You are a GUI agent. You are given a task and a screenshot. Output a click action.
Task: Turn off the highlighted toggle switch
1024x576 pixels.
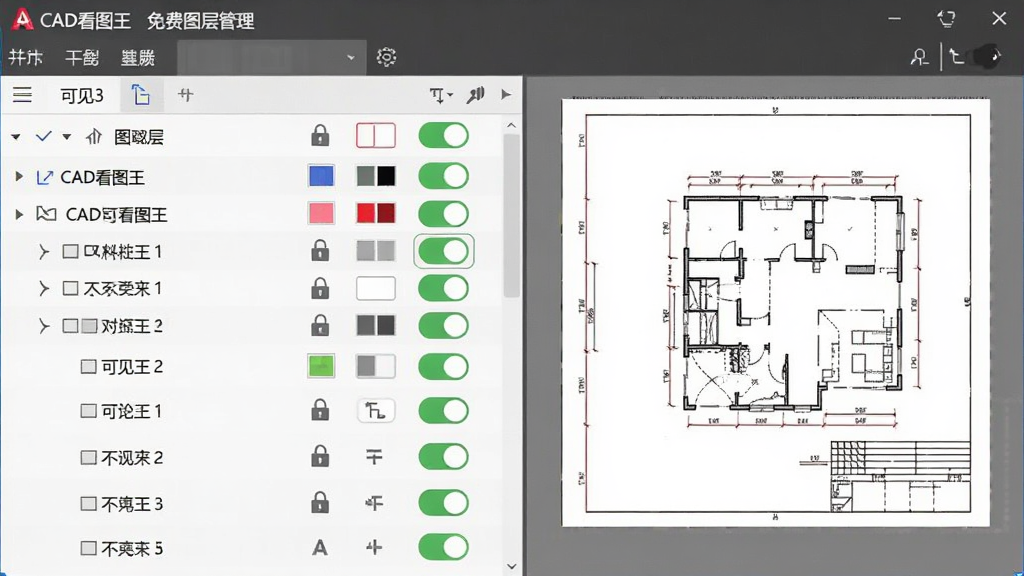point(443,251)
